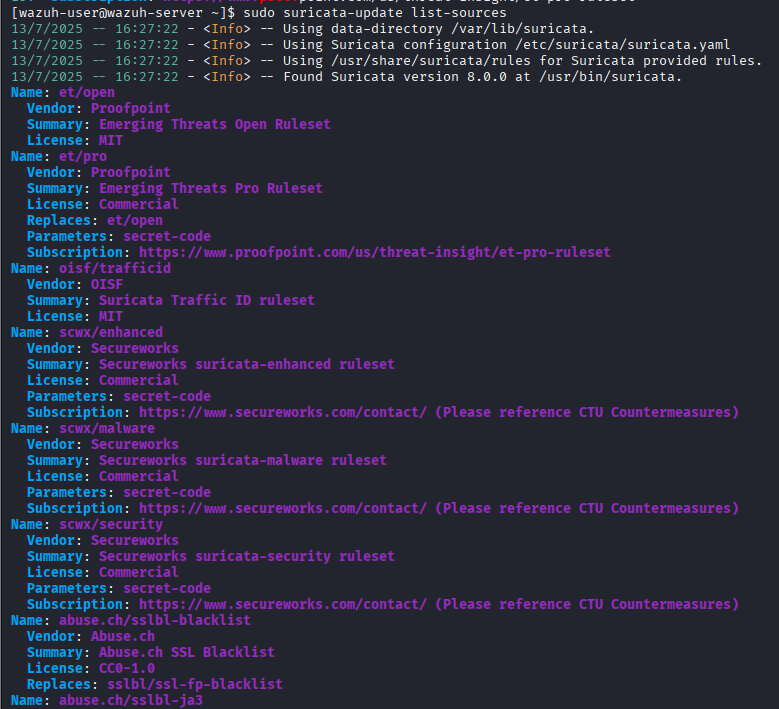Click the 'Abuse.ch' vendor value

(x=123, y=636)
